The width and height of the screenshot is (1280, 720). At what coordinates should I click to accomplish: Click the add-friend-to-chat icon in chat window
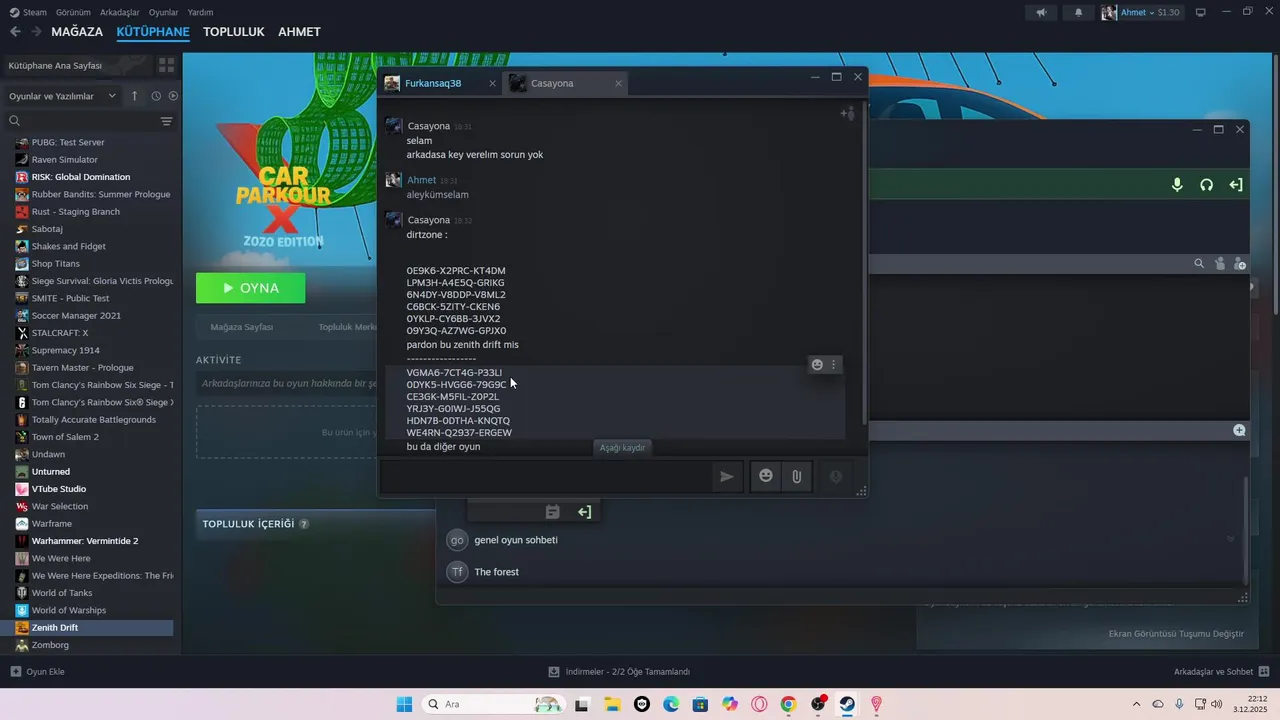[847, 113]
